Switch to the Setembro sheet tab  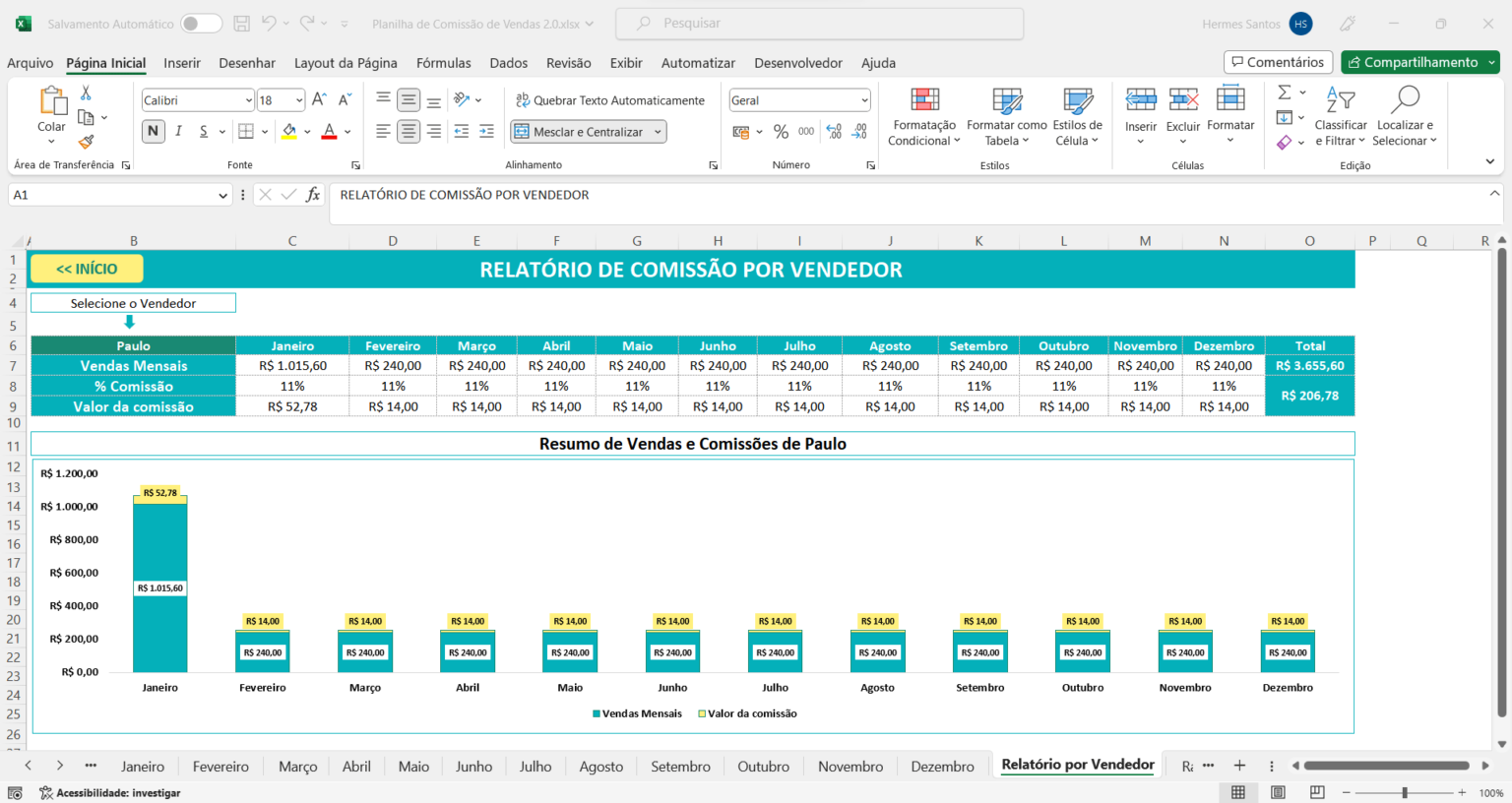coord(680,767)
